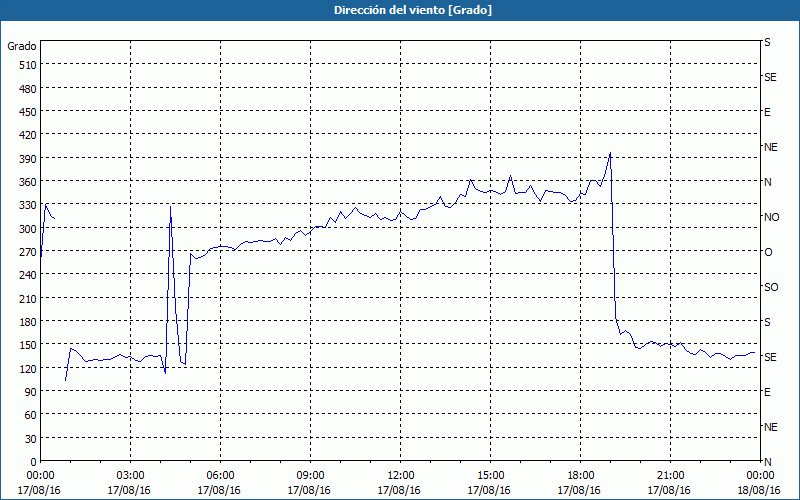The width and height of the screenshot is (800, 500).
Task: Click the "S" compass label level with 180
Action: tap(767, 322)
